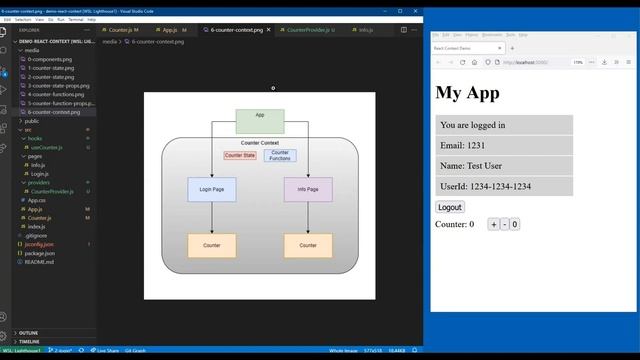The image size is (640, 360).
Task: Expand the OUTLINE section
Action: (28, 333)
